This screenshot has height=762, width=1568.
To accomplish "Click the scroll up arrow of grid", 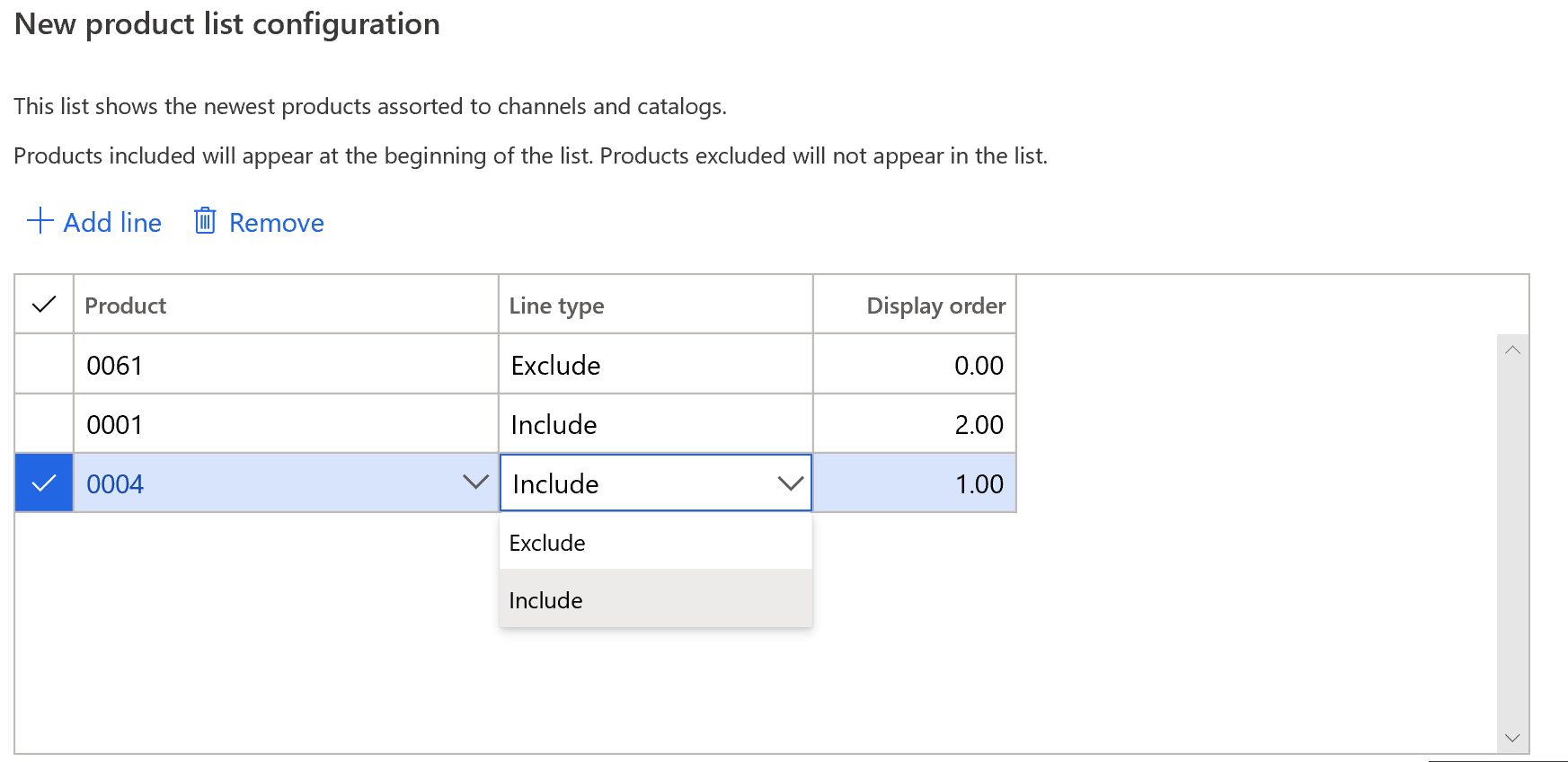I will point(1512,350).
